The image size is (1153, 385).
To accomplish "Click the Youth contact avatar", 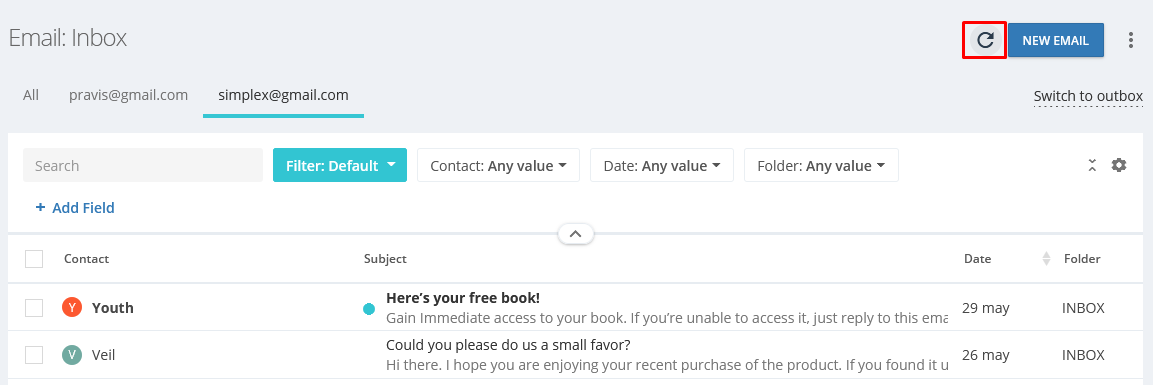I will tap(71, 307).
